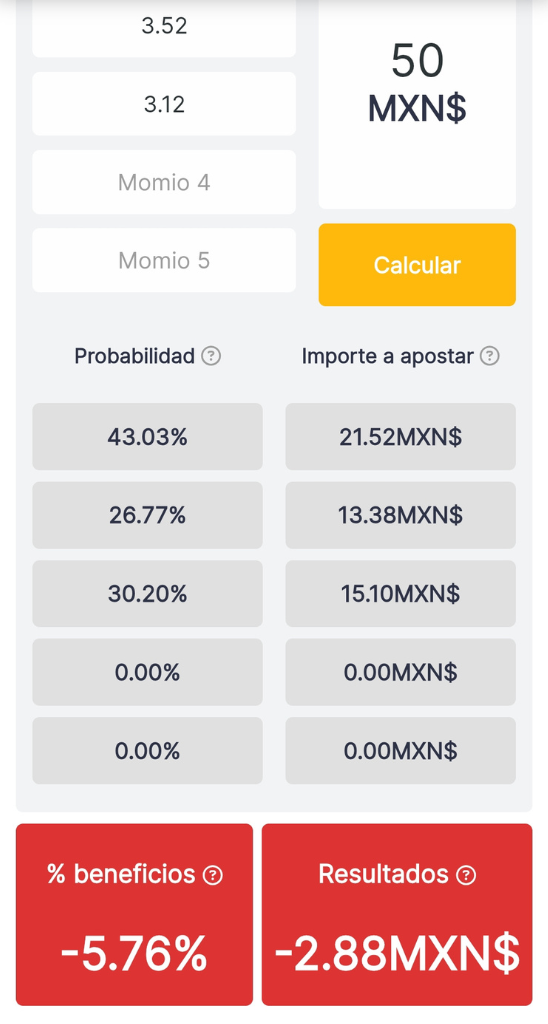The height and width of the screenshot is (1024, 548).
Task: Click the Importe a apostar heading
Action: point(387,356)
